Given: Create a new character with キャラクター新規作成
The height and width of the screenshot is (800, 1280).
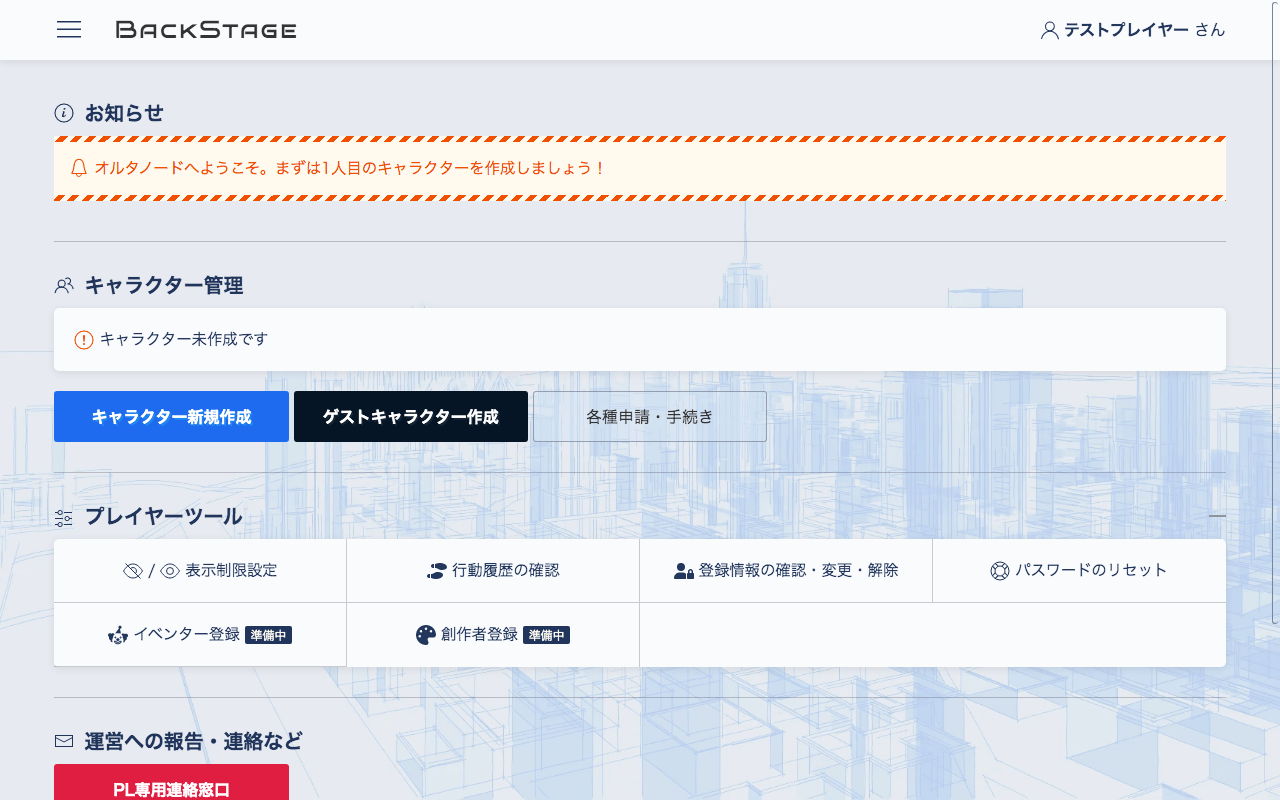Looking at the screenshot, I should click(171, 416).
